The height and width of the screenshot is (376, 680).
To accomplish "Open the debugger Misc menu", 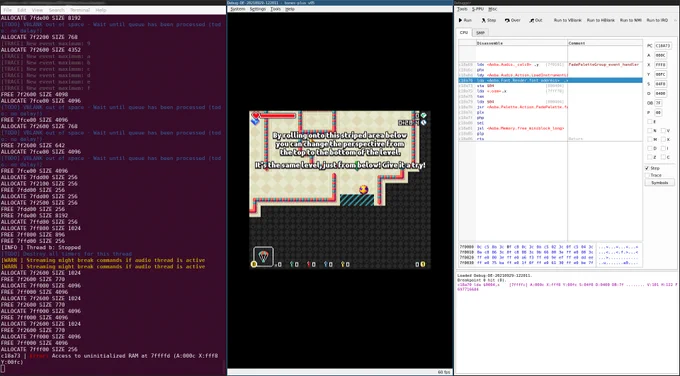I will coord(493,9).
